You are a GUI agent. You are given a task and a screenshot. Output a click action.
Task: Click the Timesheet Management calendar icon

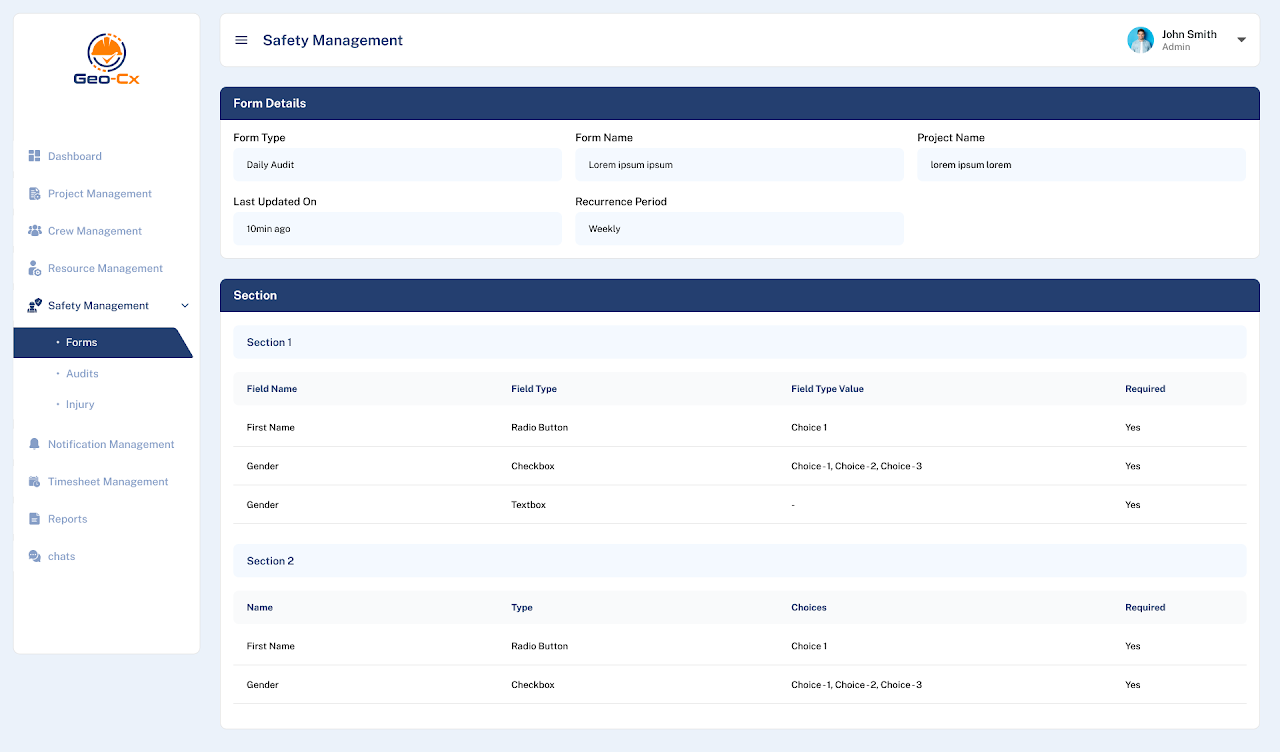[x=34, y=482]
